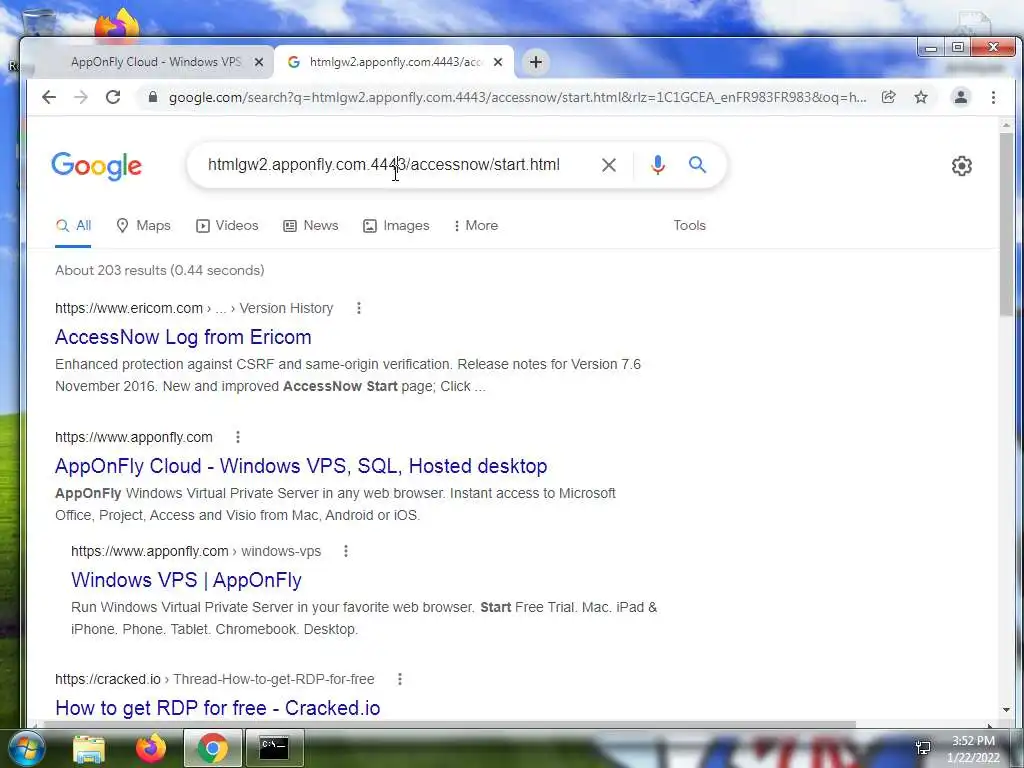
Task: Switch to Videos results
Action: pos(227,226)
